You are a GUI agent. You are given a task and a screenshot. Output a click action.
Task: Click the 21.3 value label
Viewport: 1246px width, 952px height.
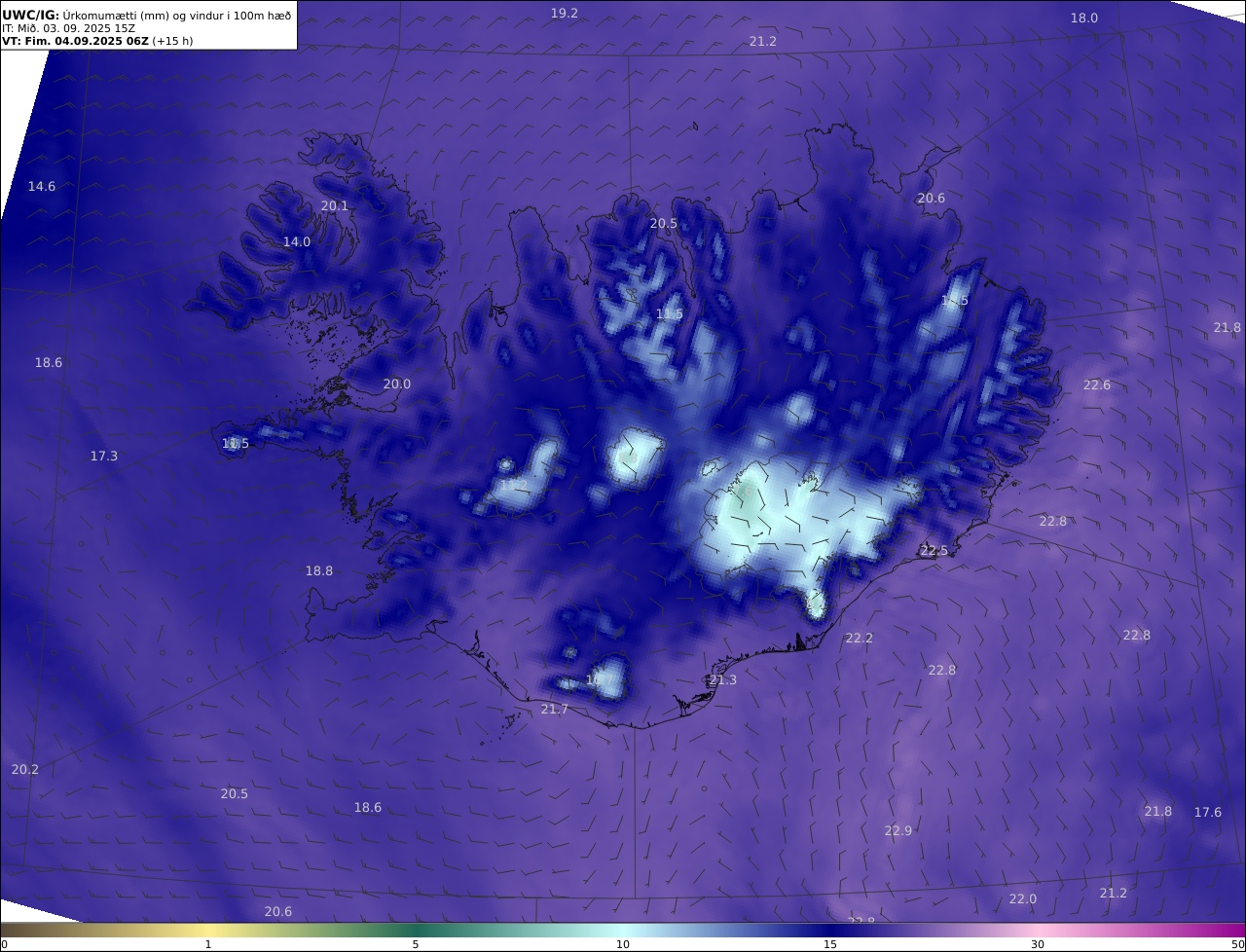coord(722,679)
